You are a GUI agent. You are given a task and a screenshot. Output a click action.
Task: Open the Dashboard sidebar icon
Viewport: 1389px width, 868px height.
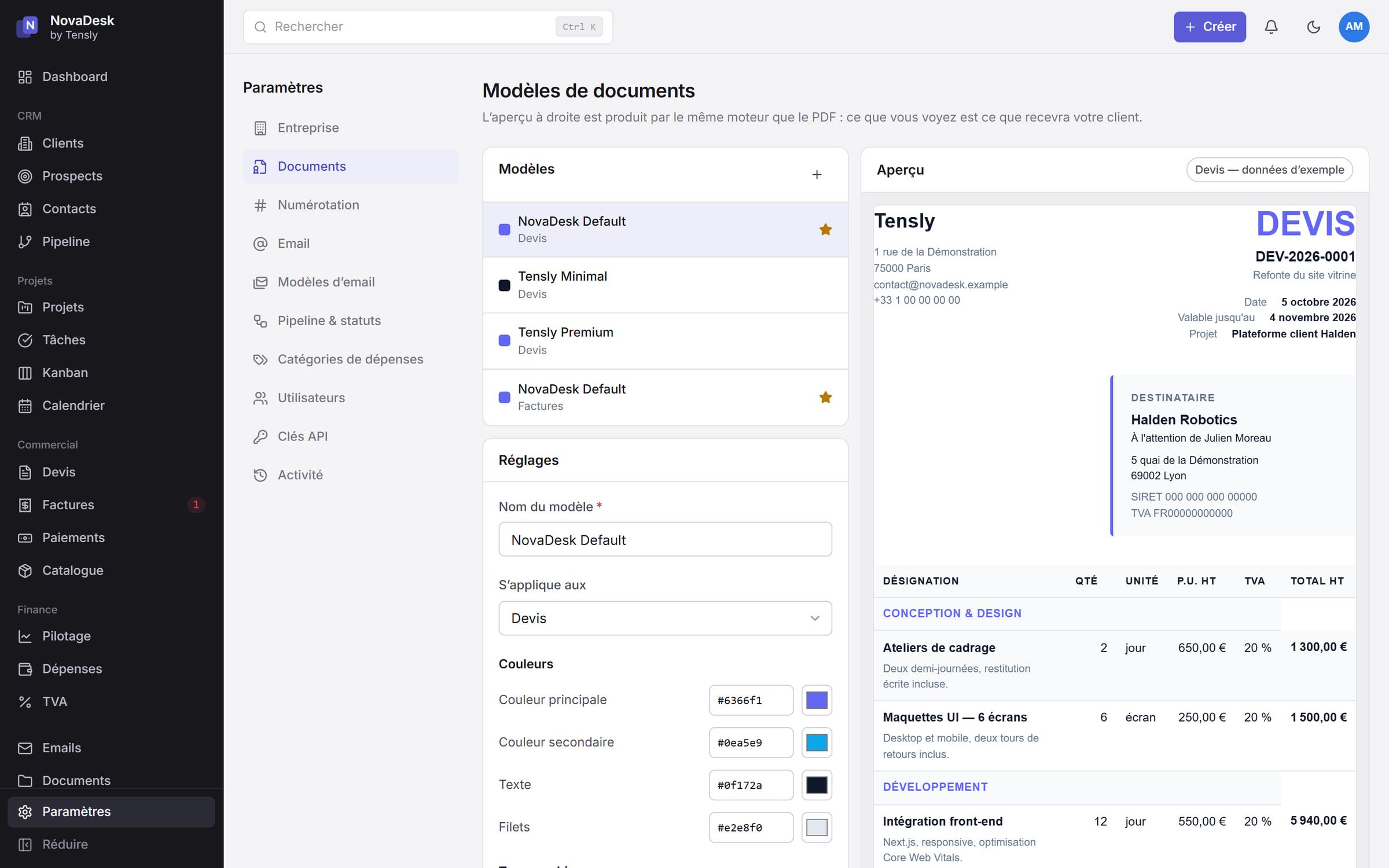click(25, 77)
